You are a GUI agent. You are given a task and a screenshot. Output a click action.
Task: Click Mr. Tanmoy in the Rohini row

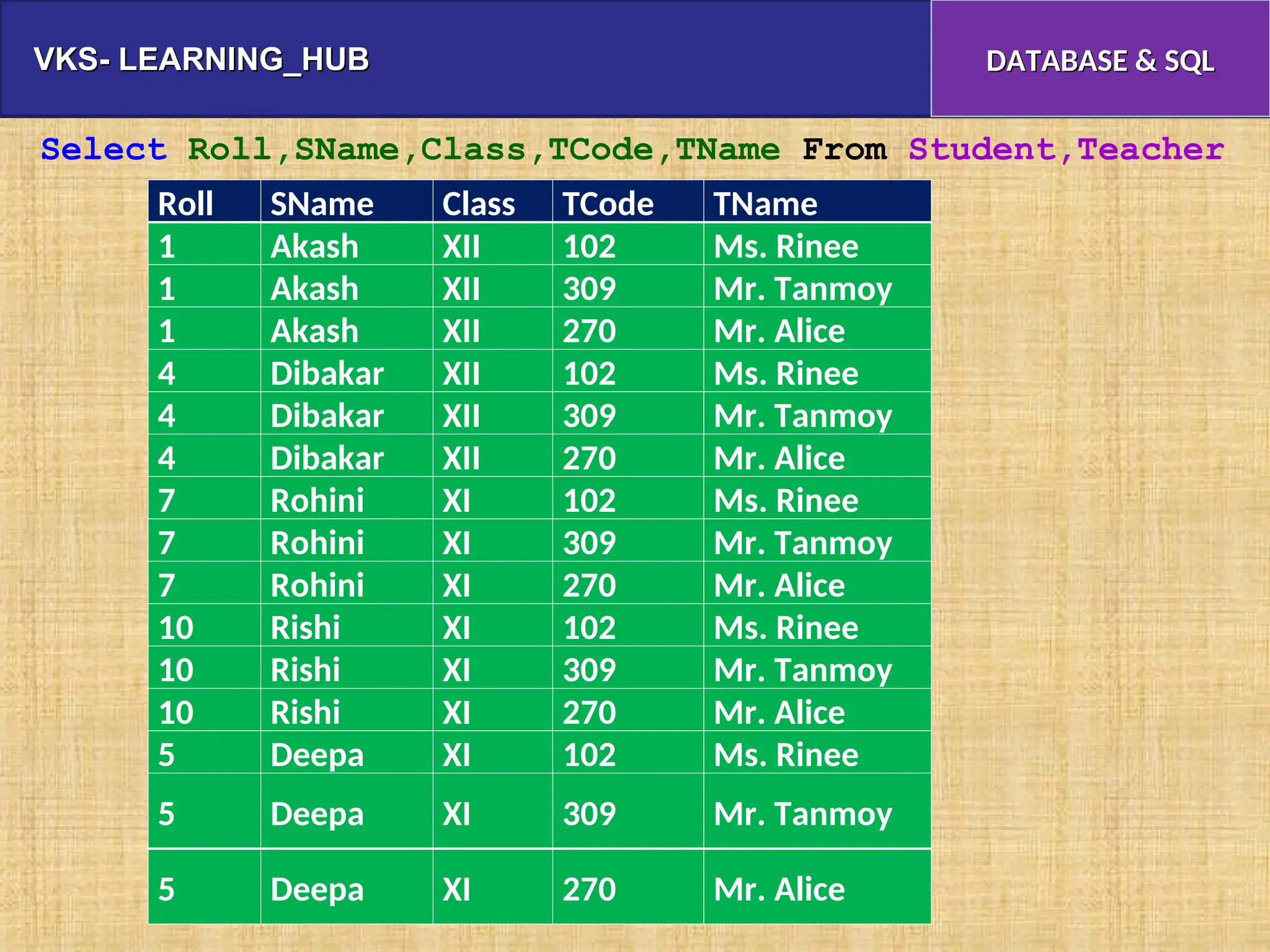[802, 544]
